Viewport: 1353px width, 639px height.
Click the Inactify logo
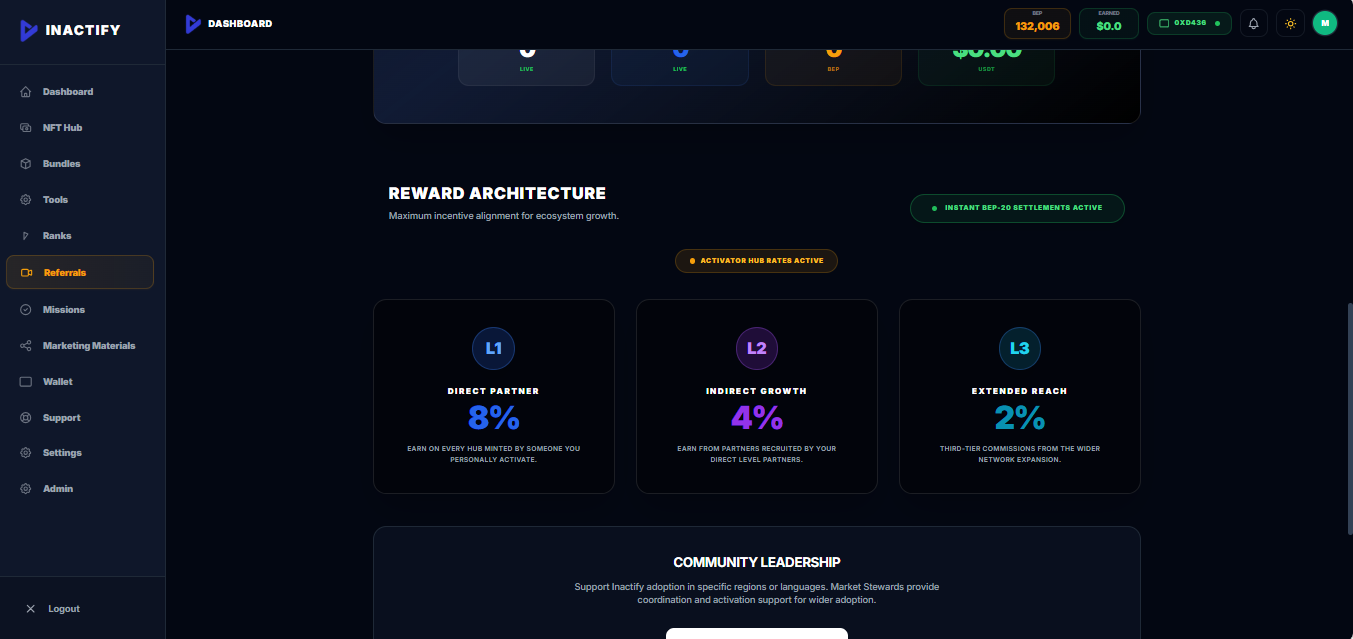[68, 30]
